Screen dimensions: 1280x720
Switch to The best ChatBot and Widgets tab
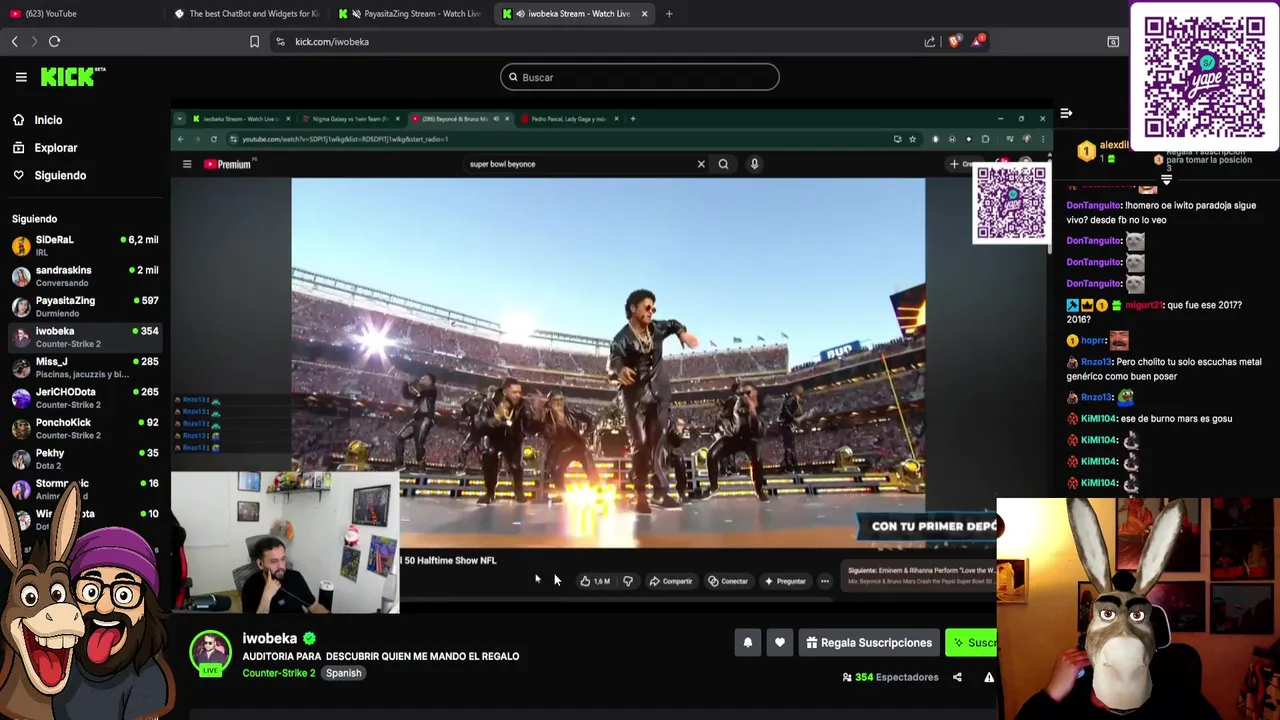point(245,14)
